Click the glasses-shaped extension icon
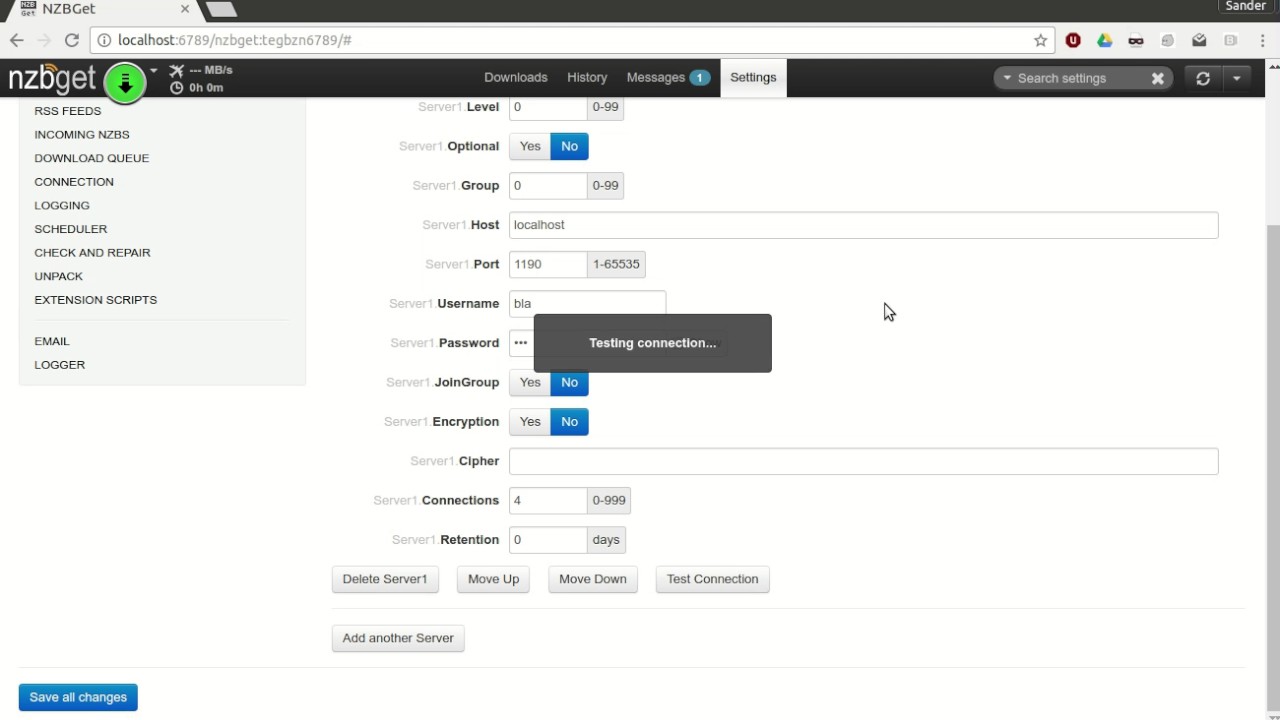 click(x=1136, y=41)
